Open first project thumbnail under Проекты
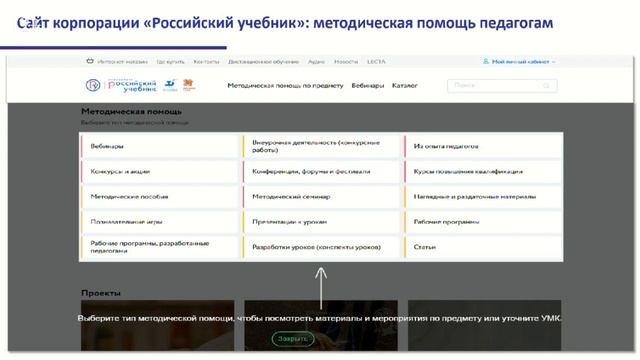The image size is (640, 360). [158, 325]
